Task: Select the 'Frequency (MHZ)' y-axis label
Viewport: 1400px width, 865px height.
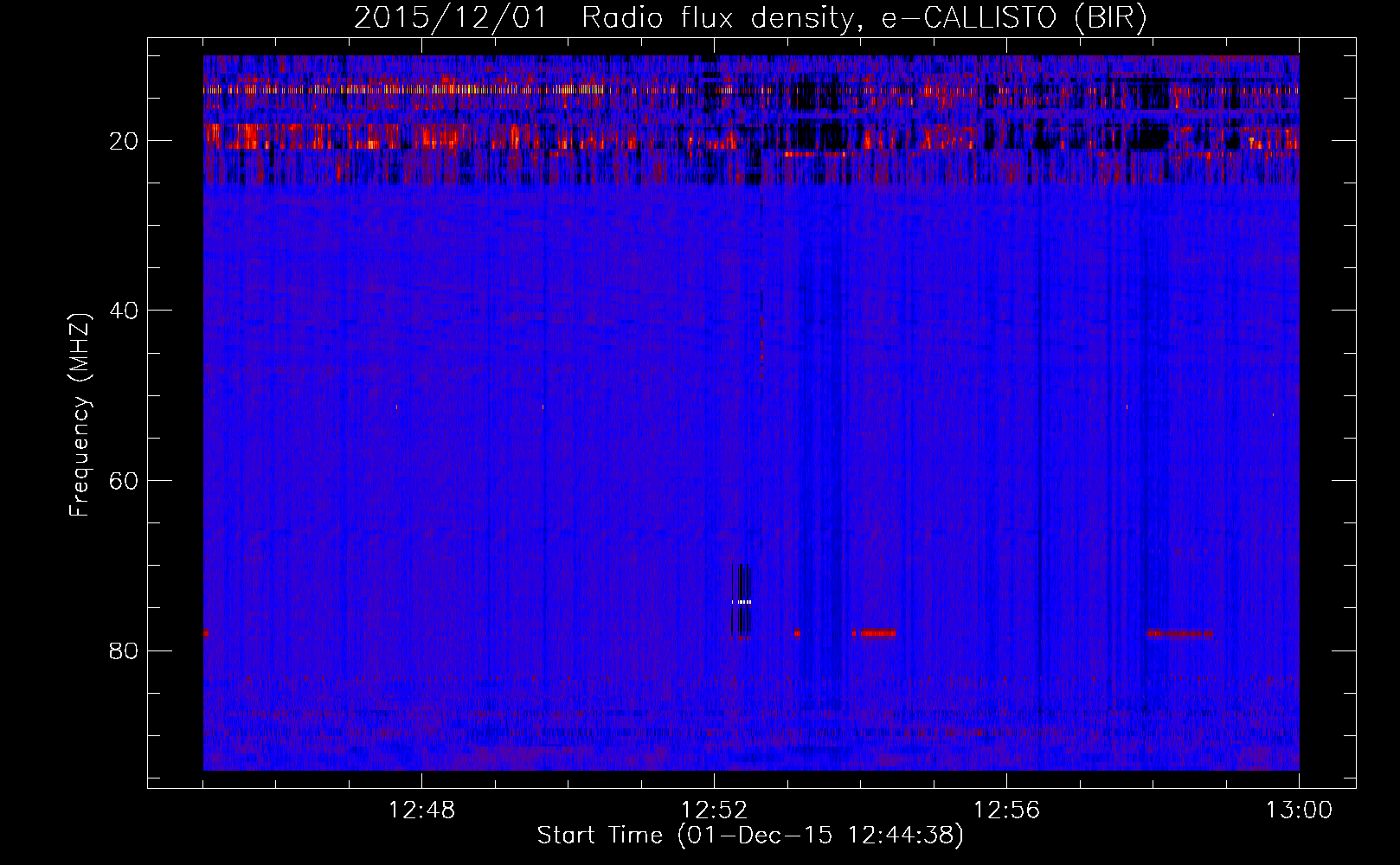Action: (80, 415)
